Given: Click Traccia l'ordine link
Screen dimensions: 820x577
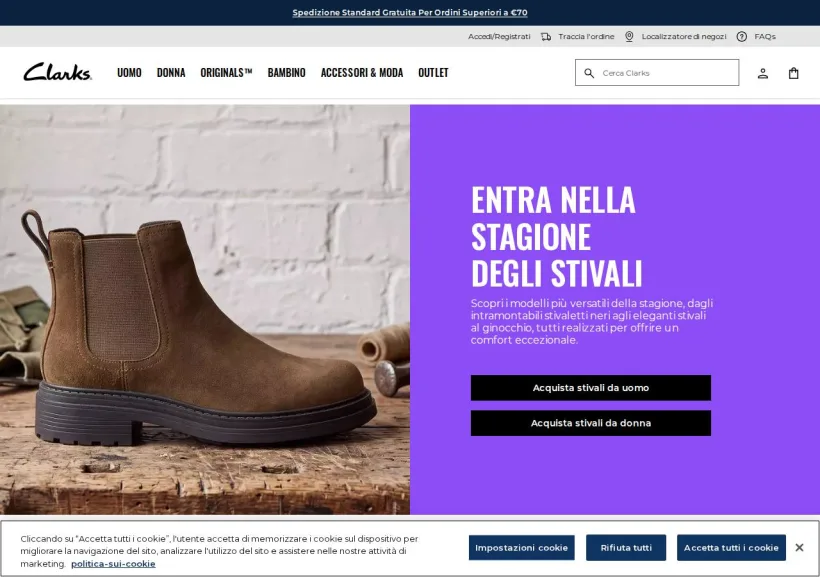Looking at the screenshot, I should (x=586, y=37).
